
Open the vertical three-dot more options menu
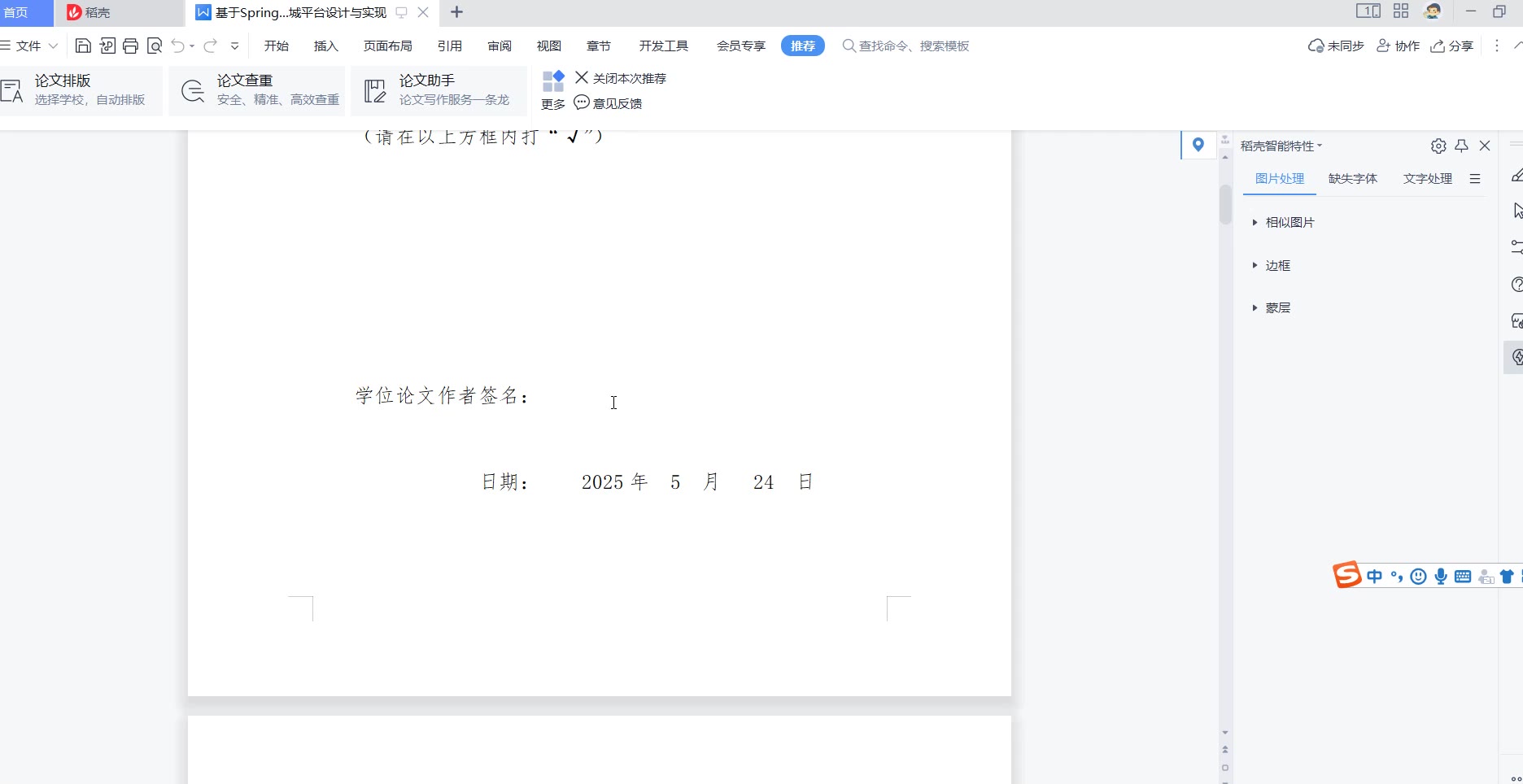1497,46
